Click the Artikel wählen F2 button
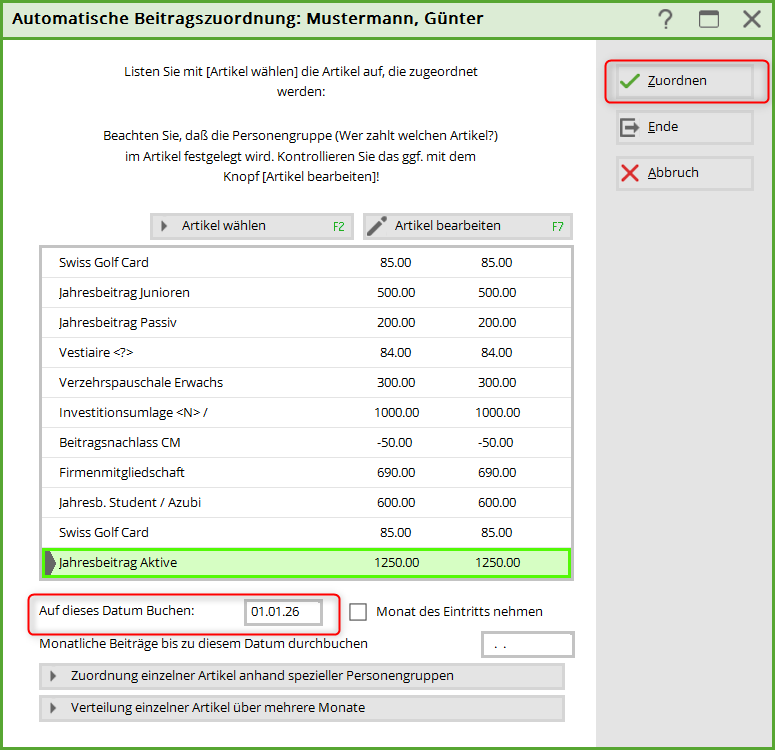 (252, 226)
